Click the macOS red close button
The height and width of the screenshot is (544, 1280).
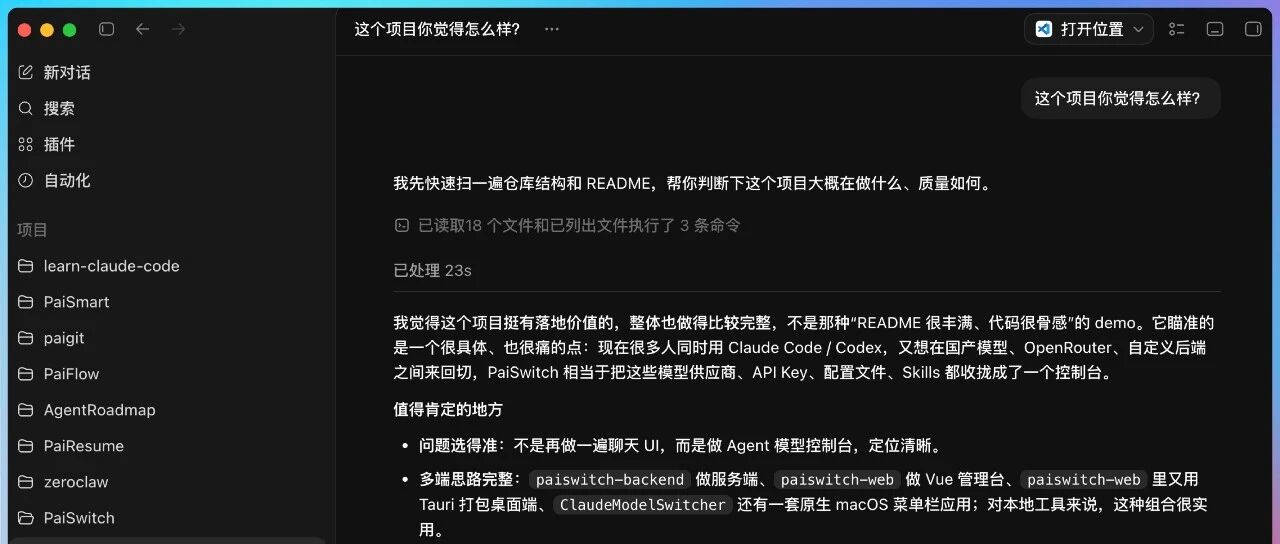25,30
